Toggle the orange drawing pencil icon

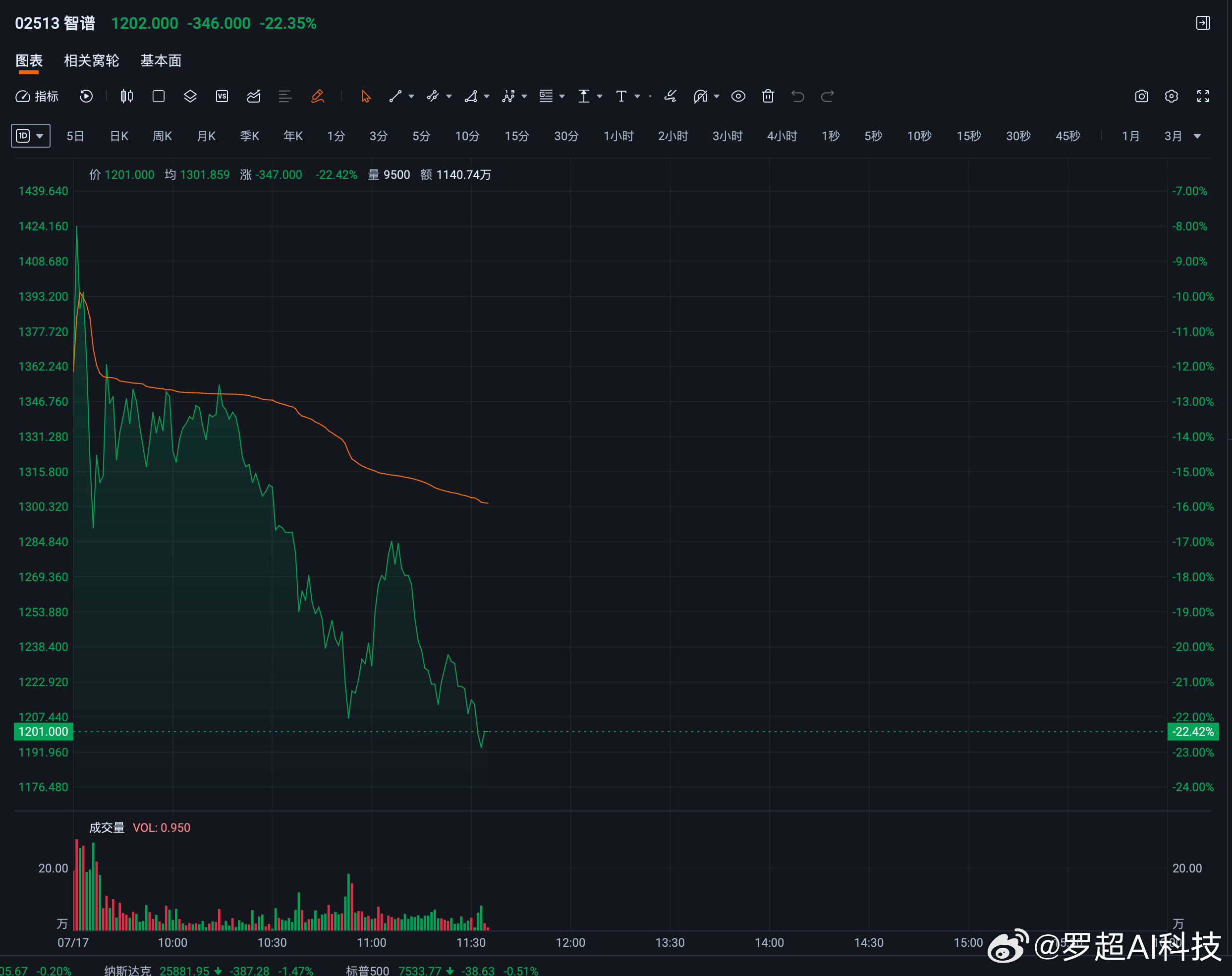[318, 96]
